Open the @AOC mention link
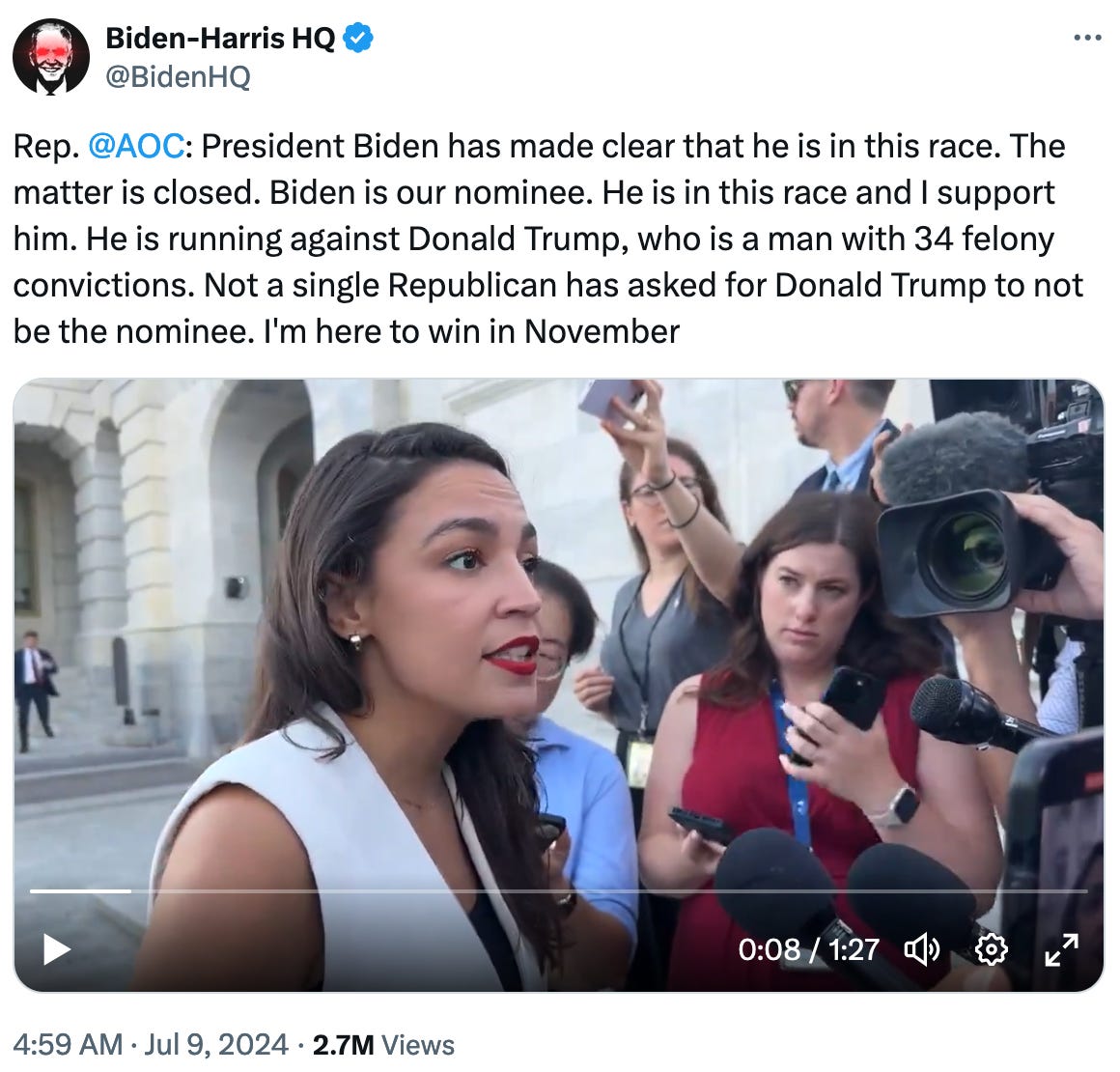Image resolution: width=1120 pixels, height=1072 pixels. (135, 147)
